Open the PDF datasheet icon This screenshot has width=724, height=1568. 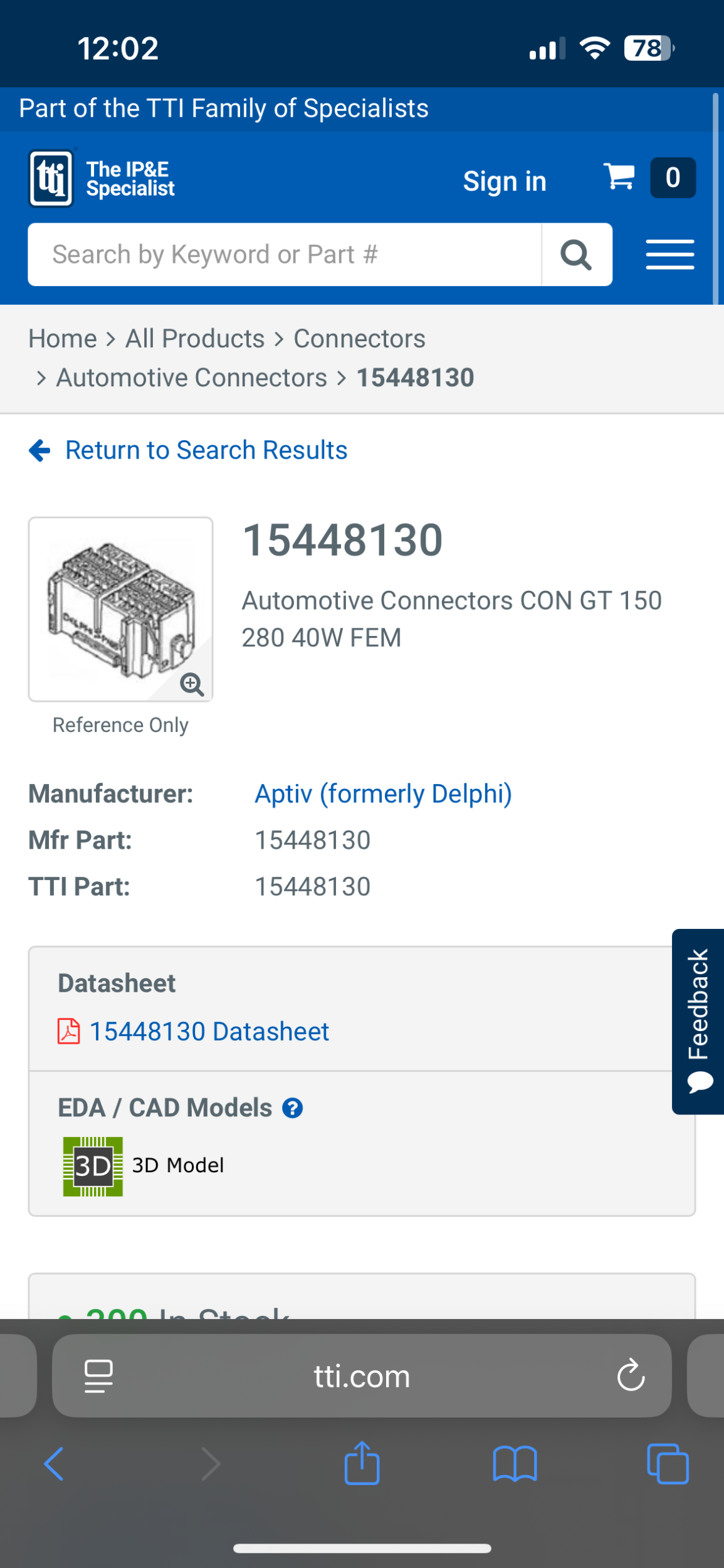tap(69, 1031)
